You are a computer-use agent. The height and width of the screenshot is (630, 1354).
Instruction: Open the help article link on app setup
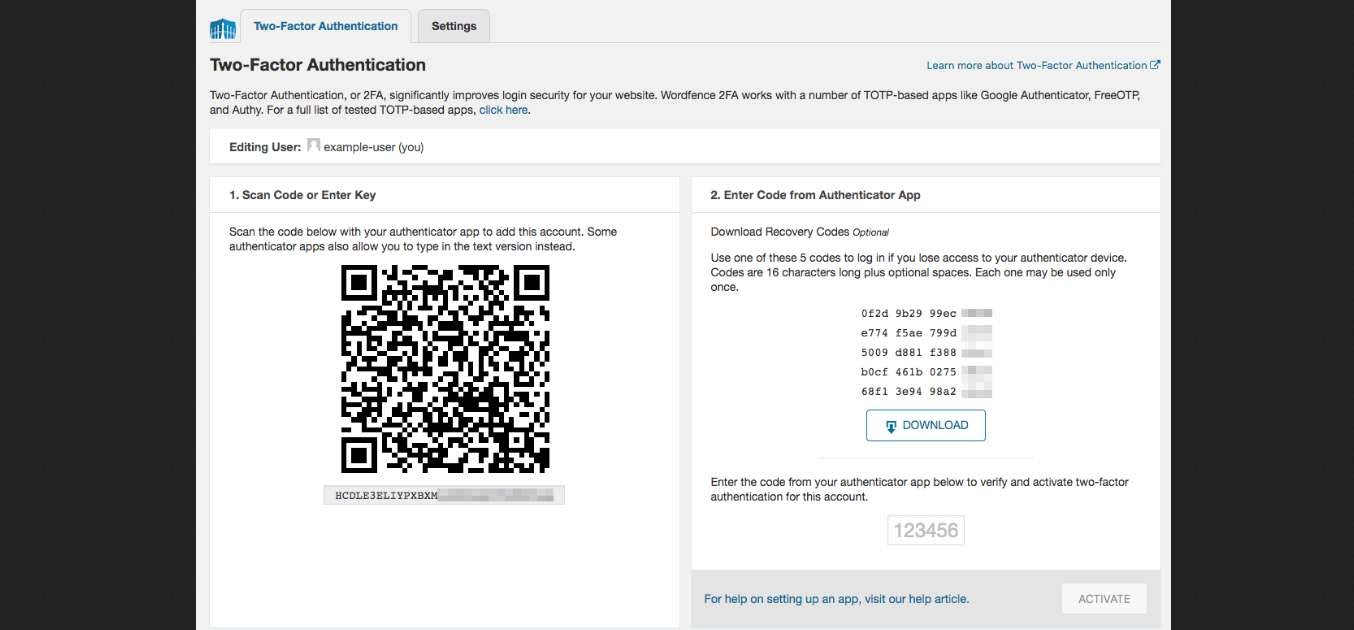pos(836,599)
